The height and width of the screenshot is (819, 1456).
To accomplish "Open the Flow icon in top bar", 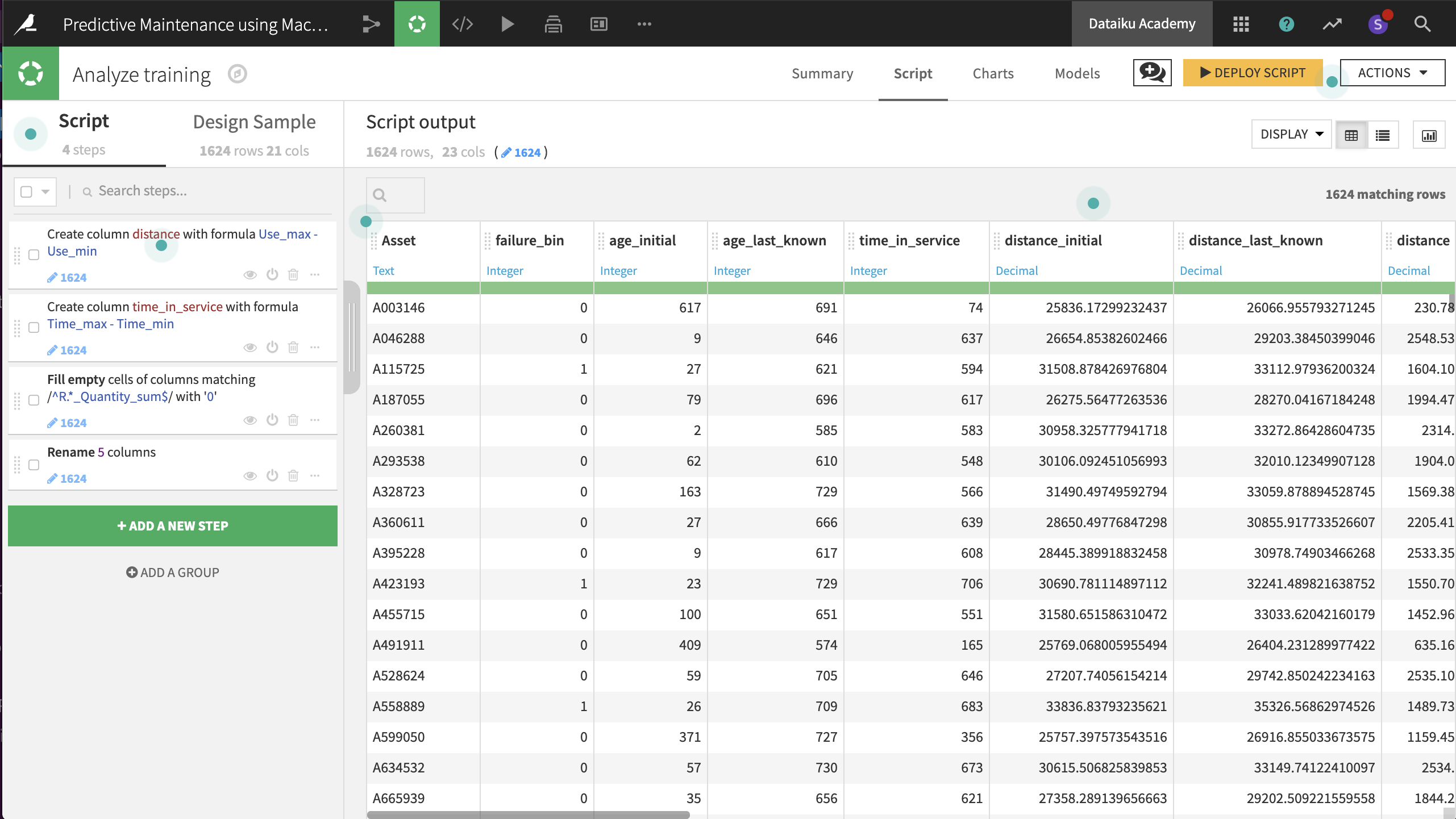I will (371, 24).
